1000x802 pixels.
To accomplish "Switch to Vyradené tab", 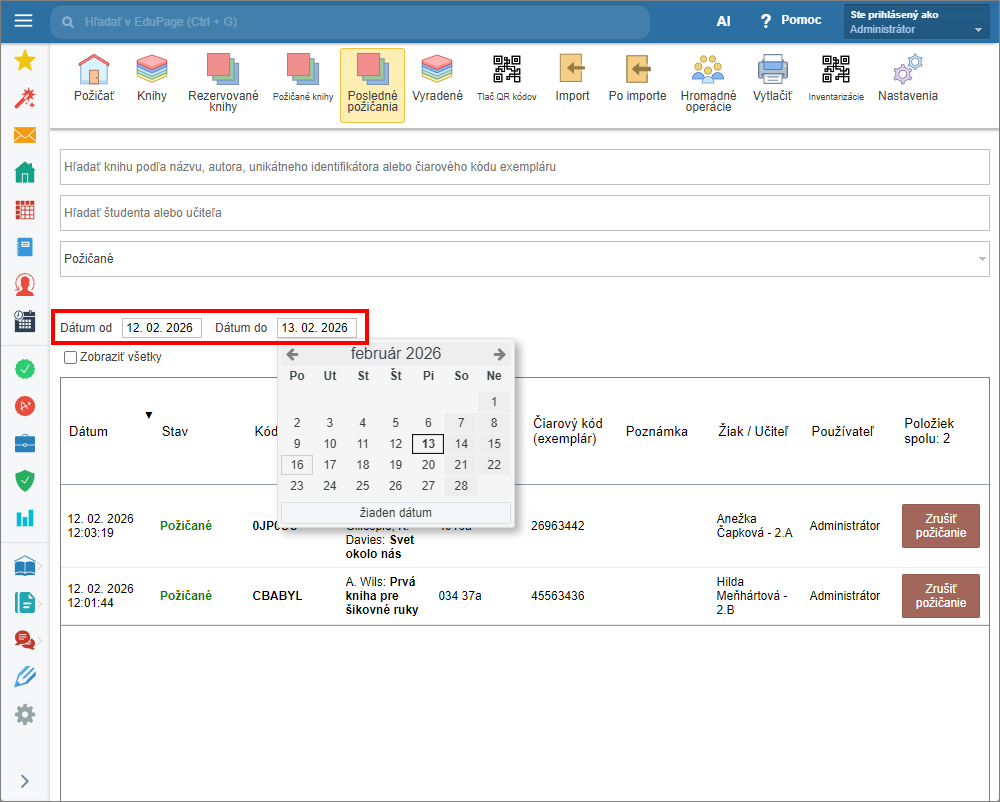I will coord(437,78).
